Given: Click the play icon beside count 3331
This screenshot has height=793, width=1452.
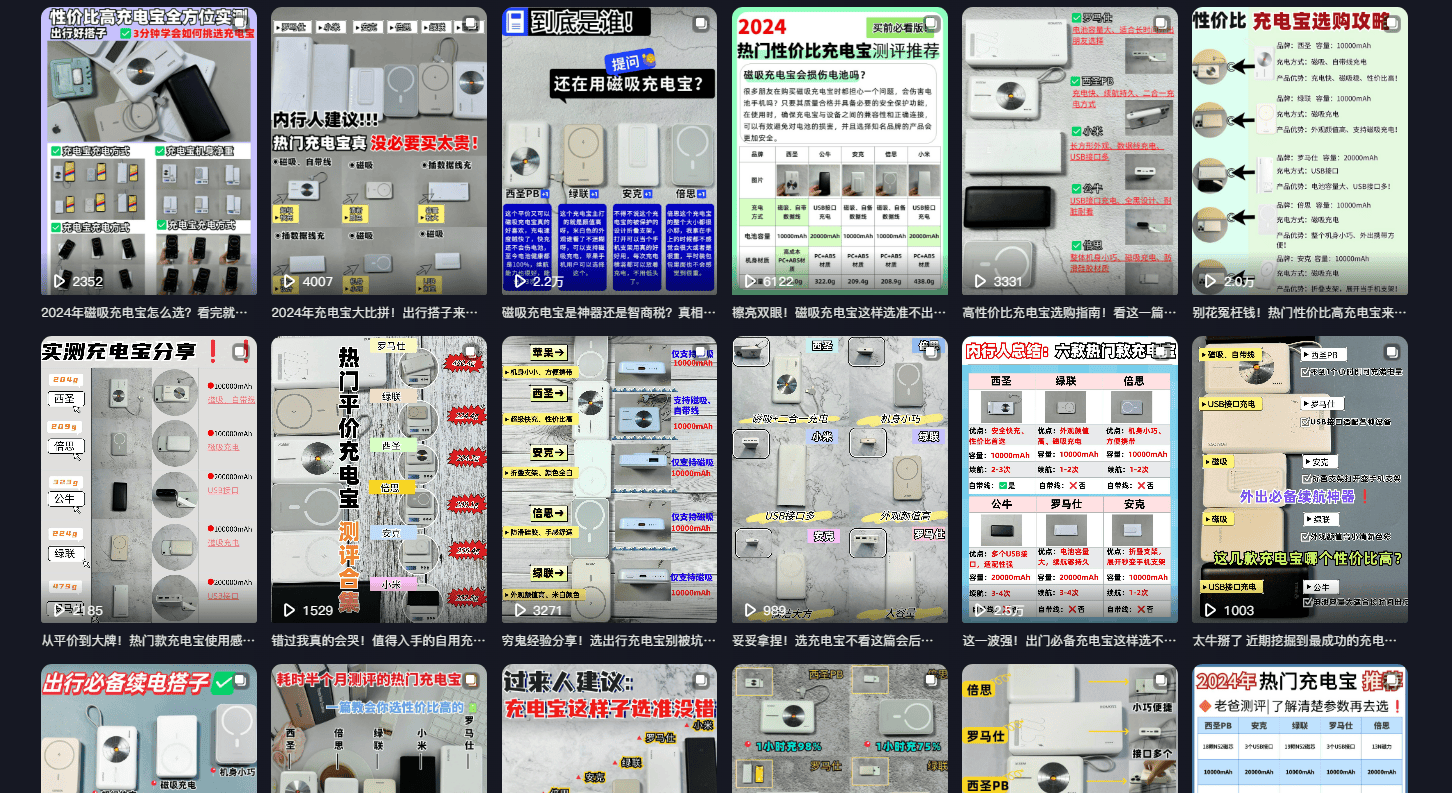Looking at the screenshot, I should click(x=980, y=282).
